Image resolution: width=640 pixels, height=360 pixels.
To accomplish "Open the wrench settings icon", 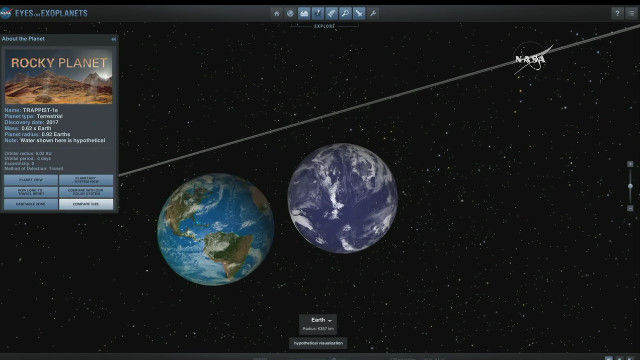I will (373, 13).
